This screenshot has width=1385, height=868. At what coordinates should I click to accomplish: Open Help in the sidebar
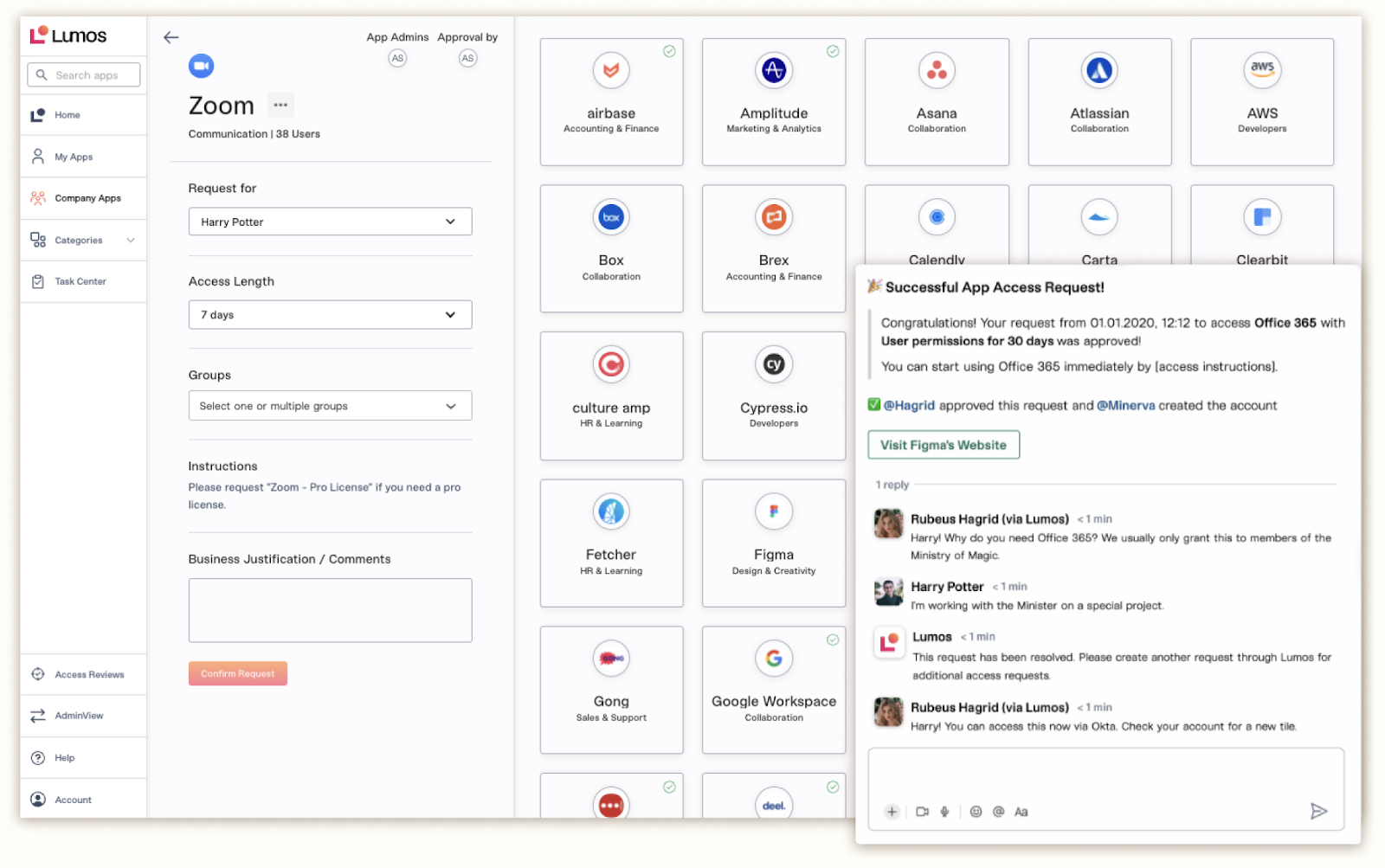coord(83,757)
